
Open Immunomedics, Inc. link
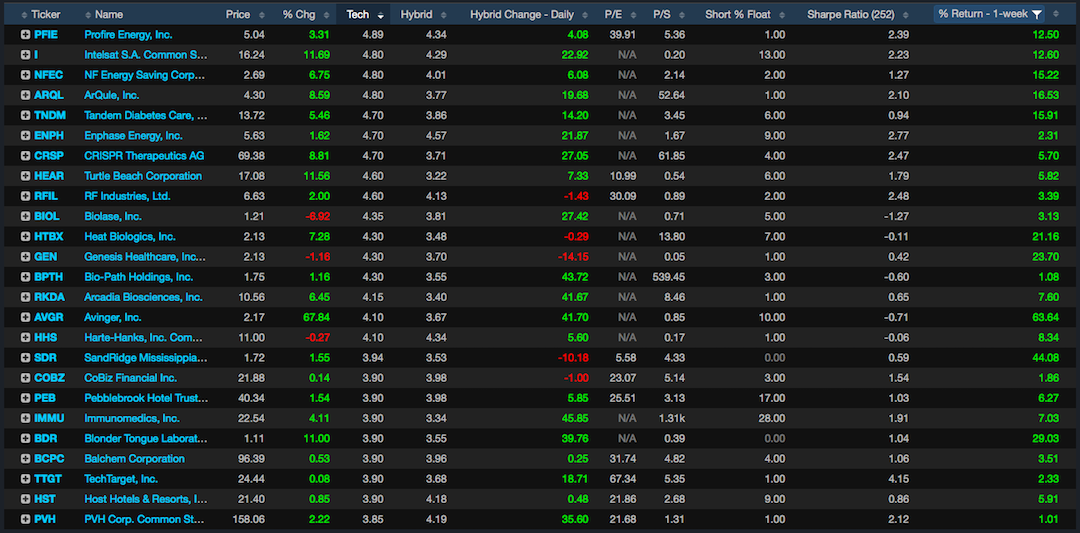[x=132, y=418]
